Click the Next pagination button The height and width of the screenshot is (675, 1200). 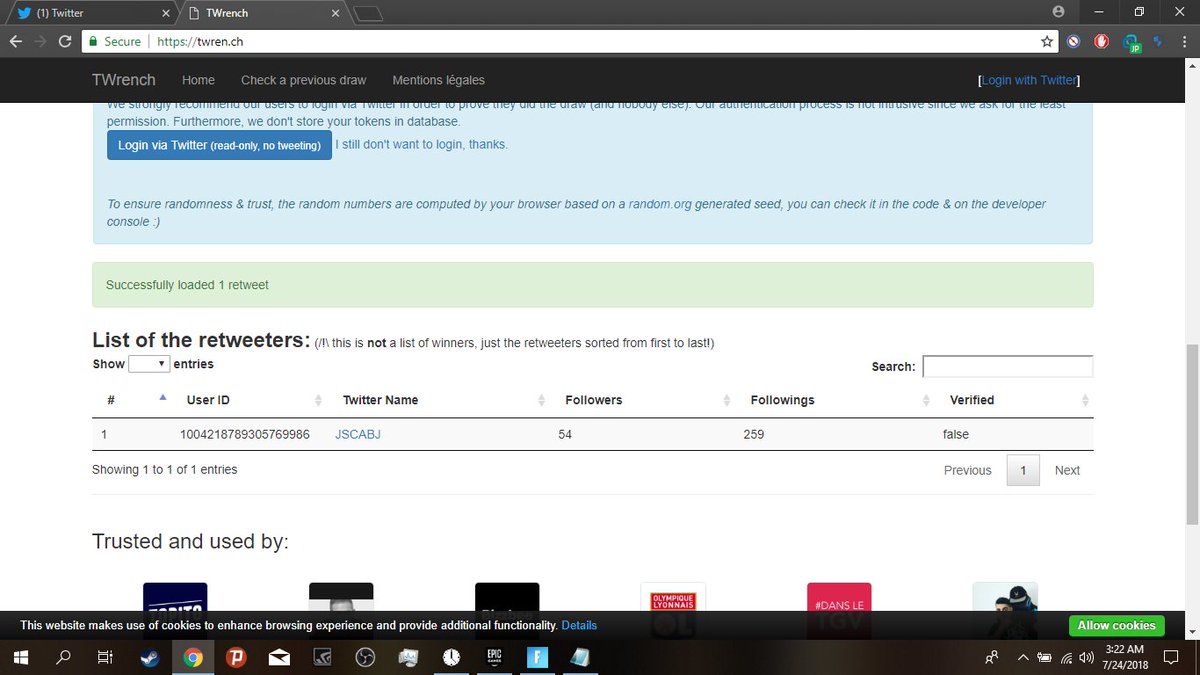(1067, 470)
